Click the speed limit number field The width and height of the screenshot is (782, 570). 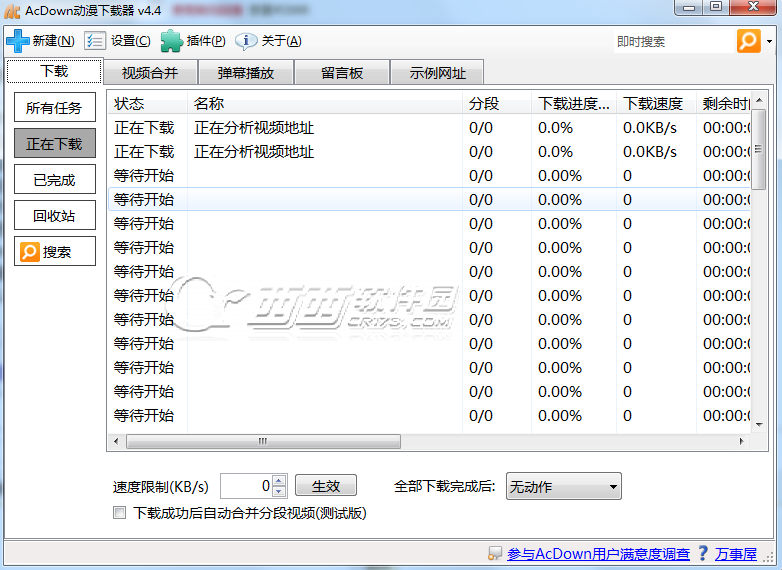pos(247,486)
